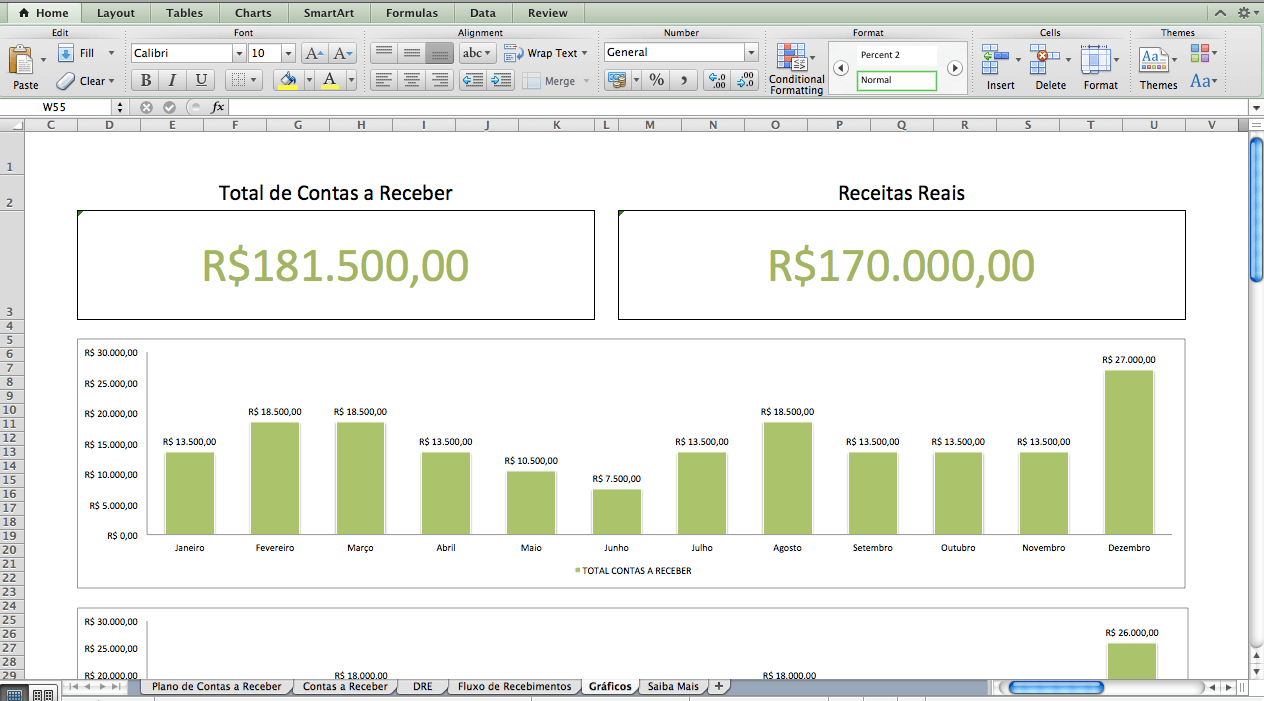This screenshot has height=701, width=1264.
Task: Expand the Wrap Text dropdown
Action: [x=584, y=52]
